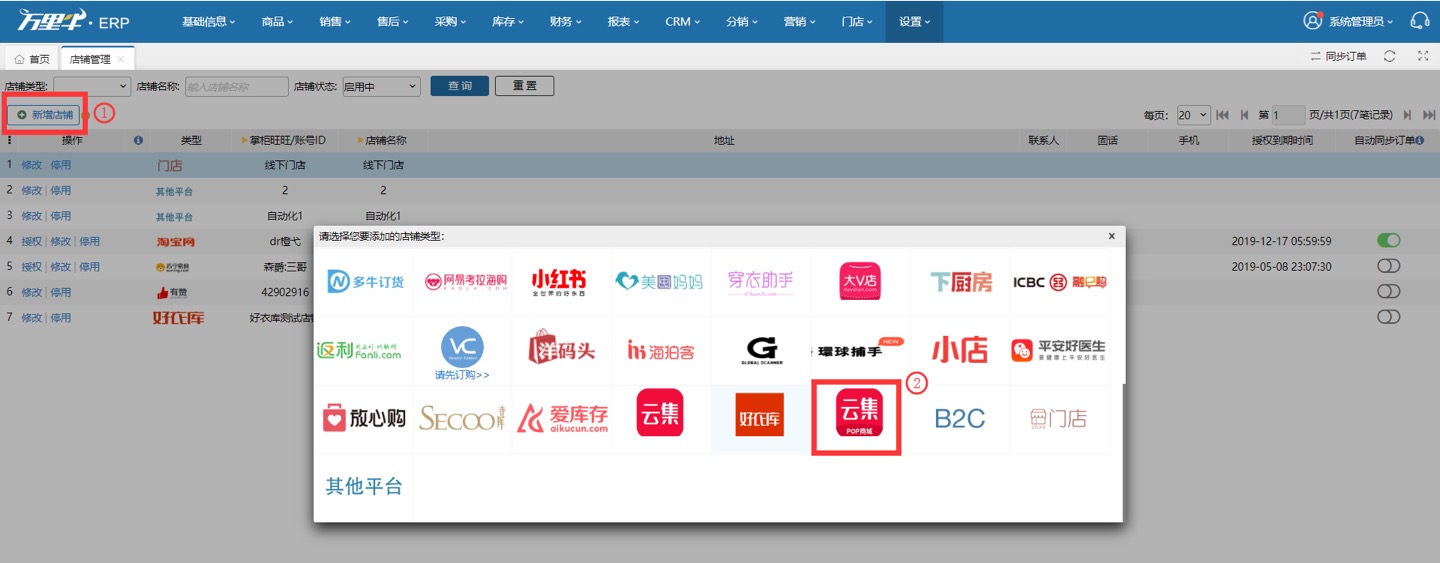Open the 报表 menu
The height and width of the screenshot is (563, 1440).
point(624,21)
